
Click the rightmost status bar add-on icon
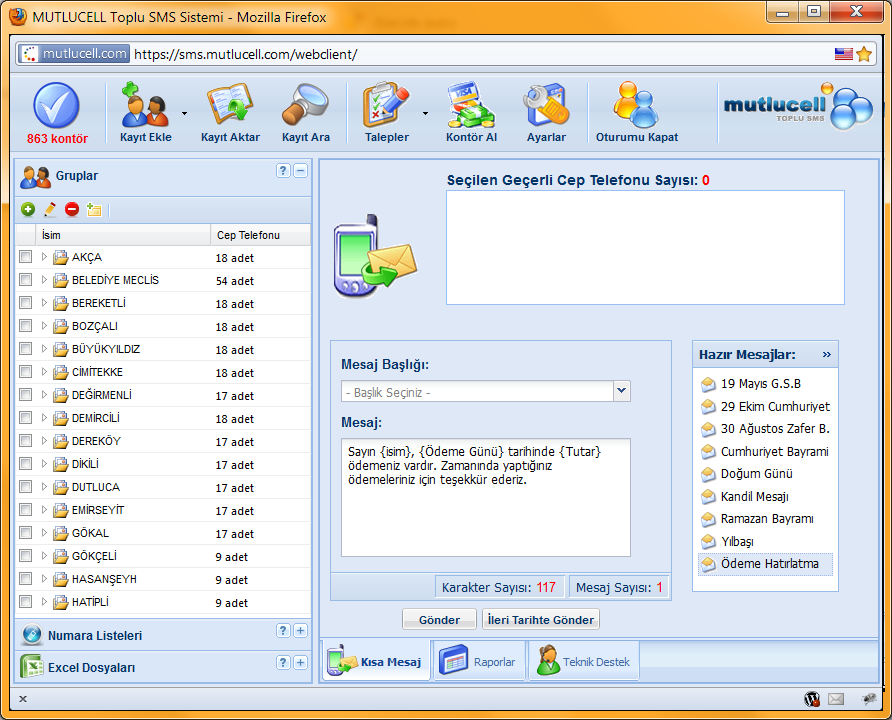(x=869, y=699)
